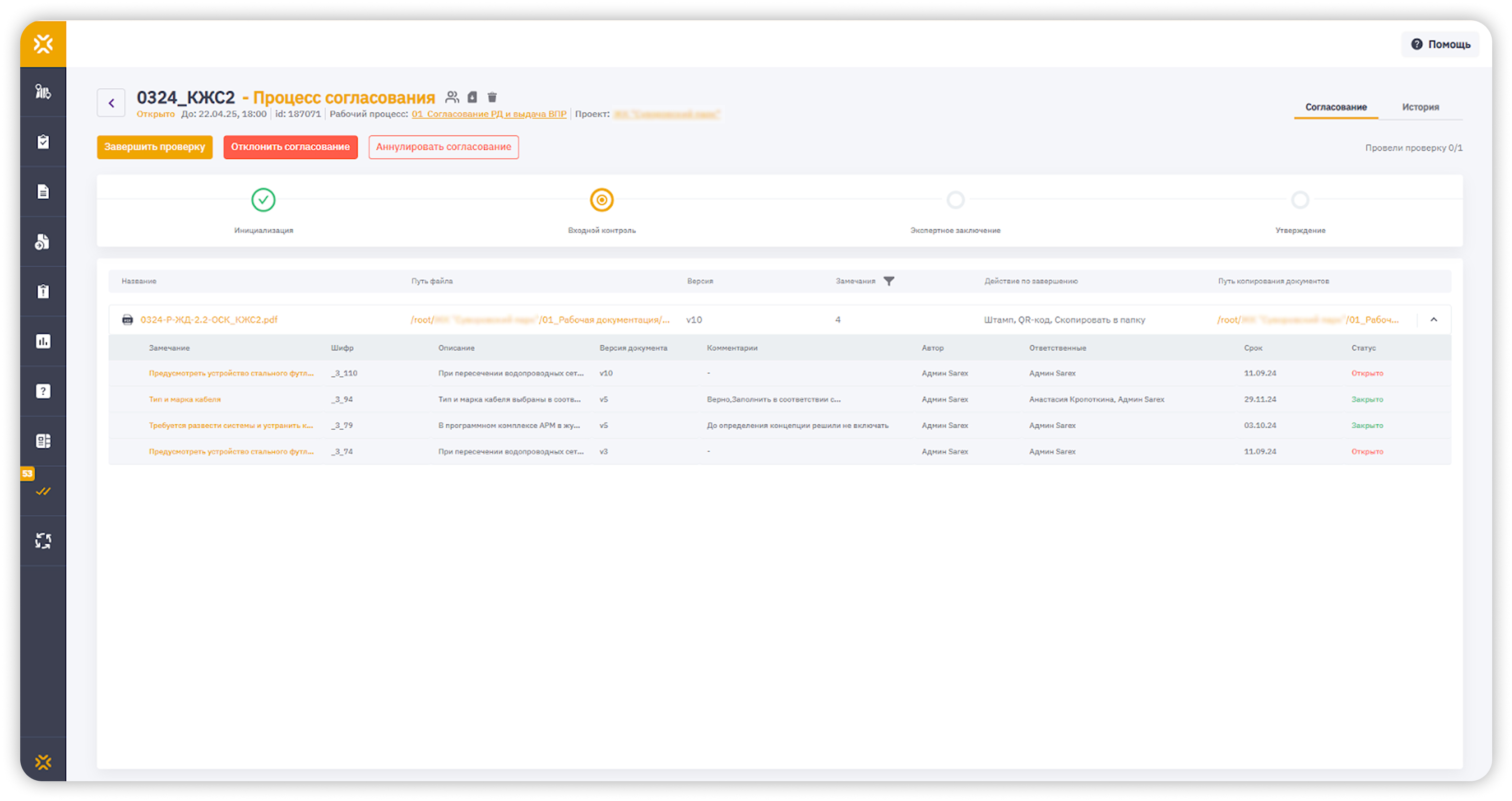This screenshot has width=1512, height=801.
Task: Collapse the 0324-Р-ЖД-2.2-ОСК_КЖС2.pdf row chevron
Action: 1433,319
